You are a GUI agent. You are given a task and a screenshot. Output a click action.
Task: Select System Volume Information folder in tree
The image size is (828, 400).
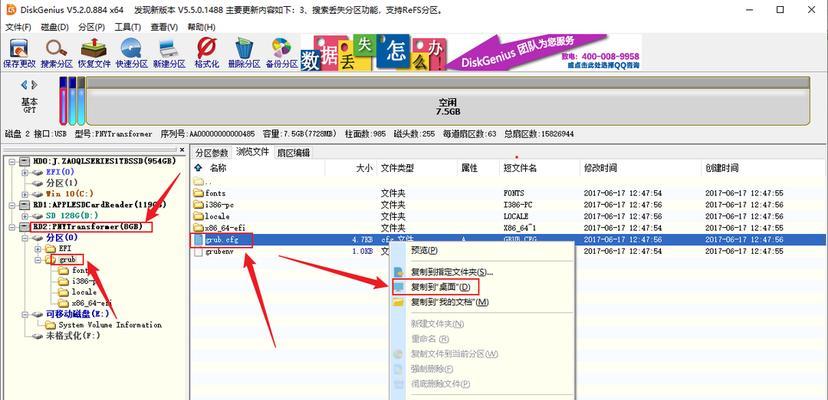[x=110, y=325]
